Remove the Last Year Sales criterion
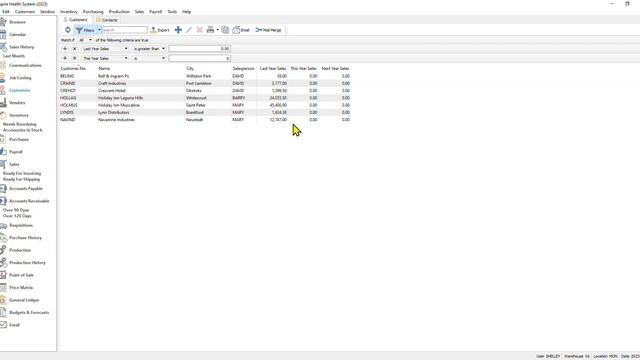This screenshot has height=360, width=640. point(74,49)
